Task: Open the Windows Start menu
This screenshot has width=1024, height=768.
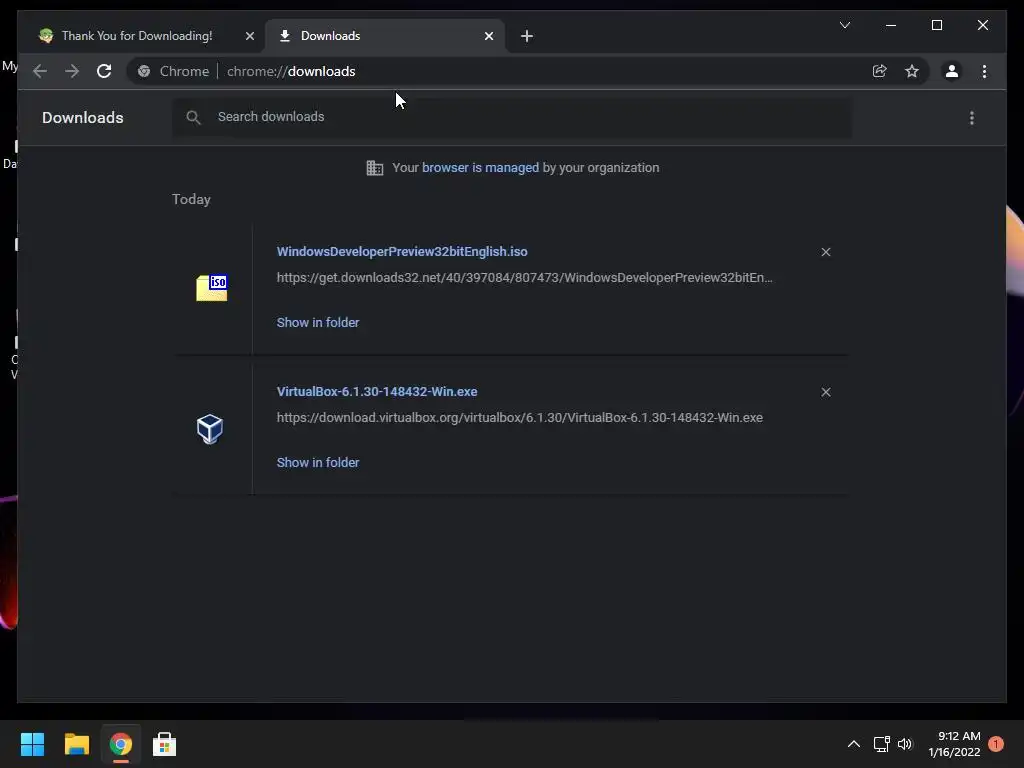Action: [x=32, y=744]
